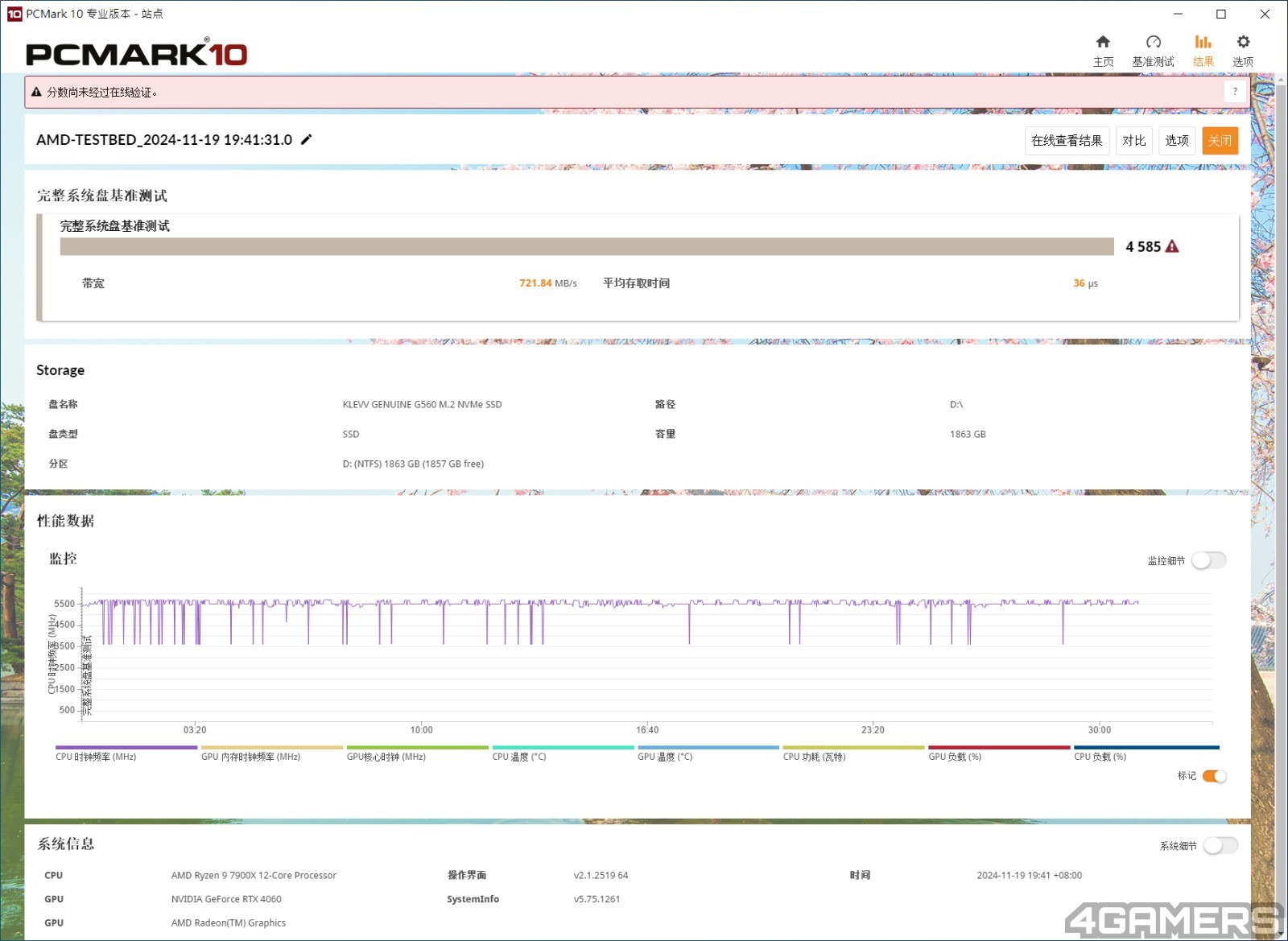Click the CPU name AMD Ryzen 9 7900X
This screenshot has width=1288, height=941.
254,875
